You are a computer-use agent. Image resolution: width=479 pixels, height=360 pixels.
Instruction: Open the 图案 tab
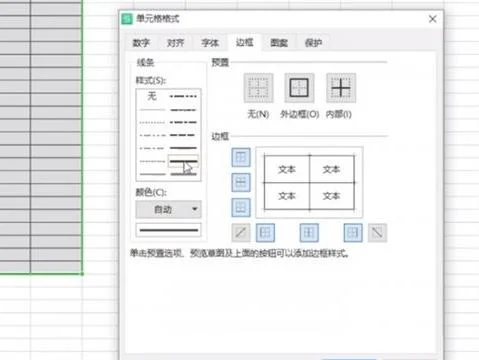click(x=279, y=43)
